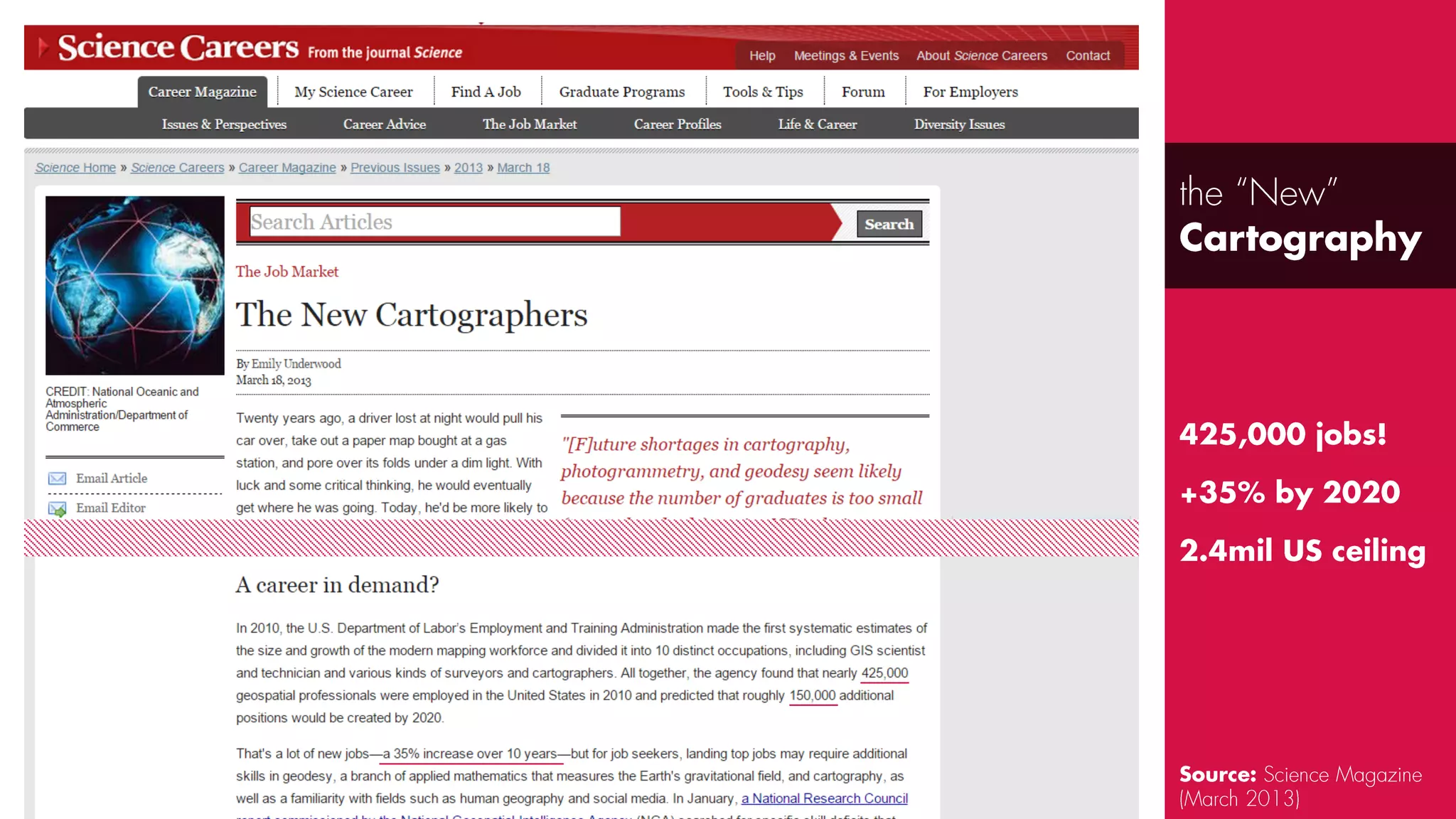Screen dimensions: 1456x819
Task: Click the Email Article envelope icon
Action: point(57,478)
